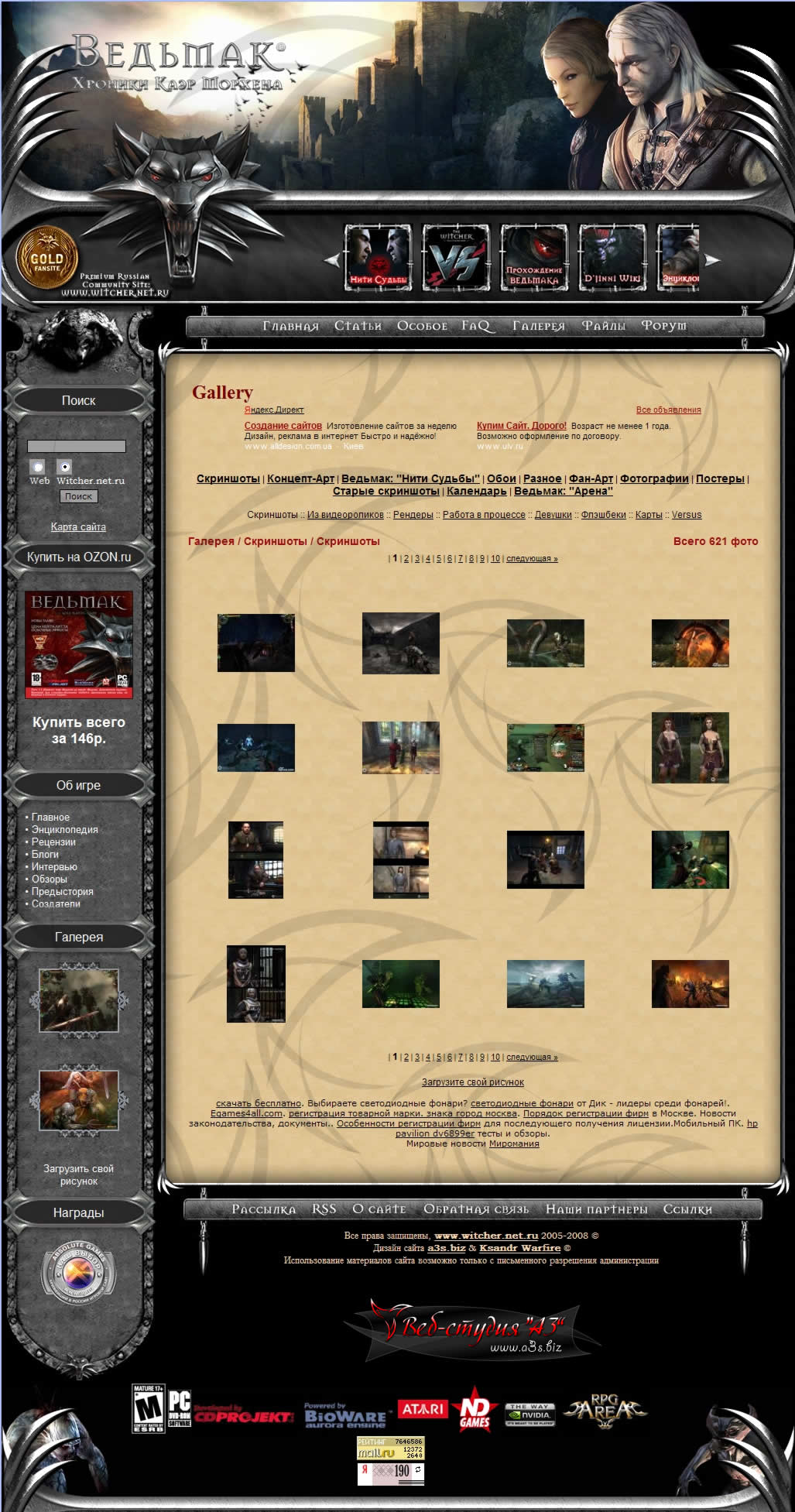Open 'Прохождение Ведьмака' banner icon
This screenshot has height=1512, width=795.
point(534,259)
